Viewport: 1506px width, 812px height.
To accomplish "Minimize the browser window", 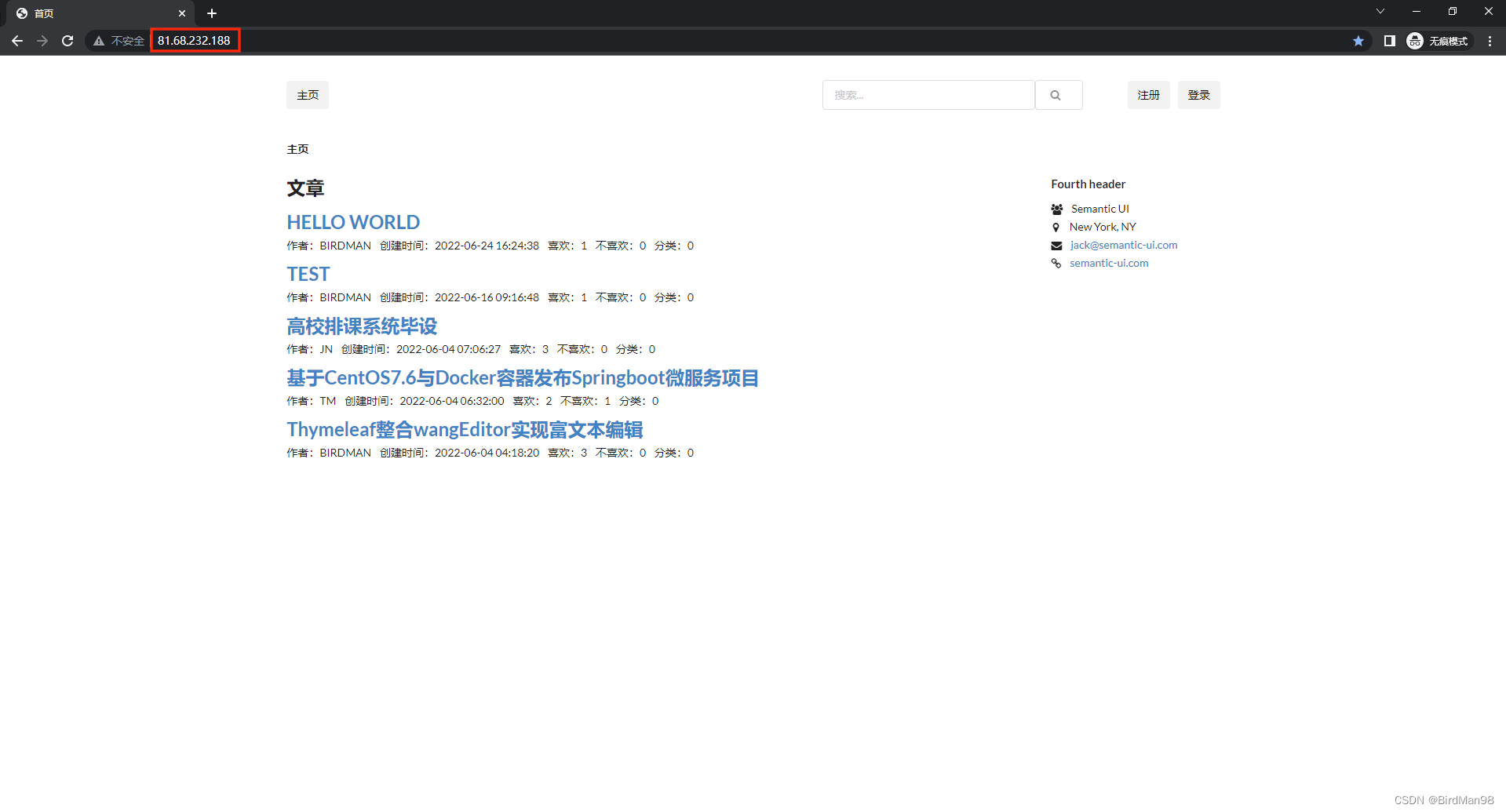I will [1417, 11].
